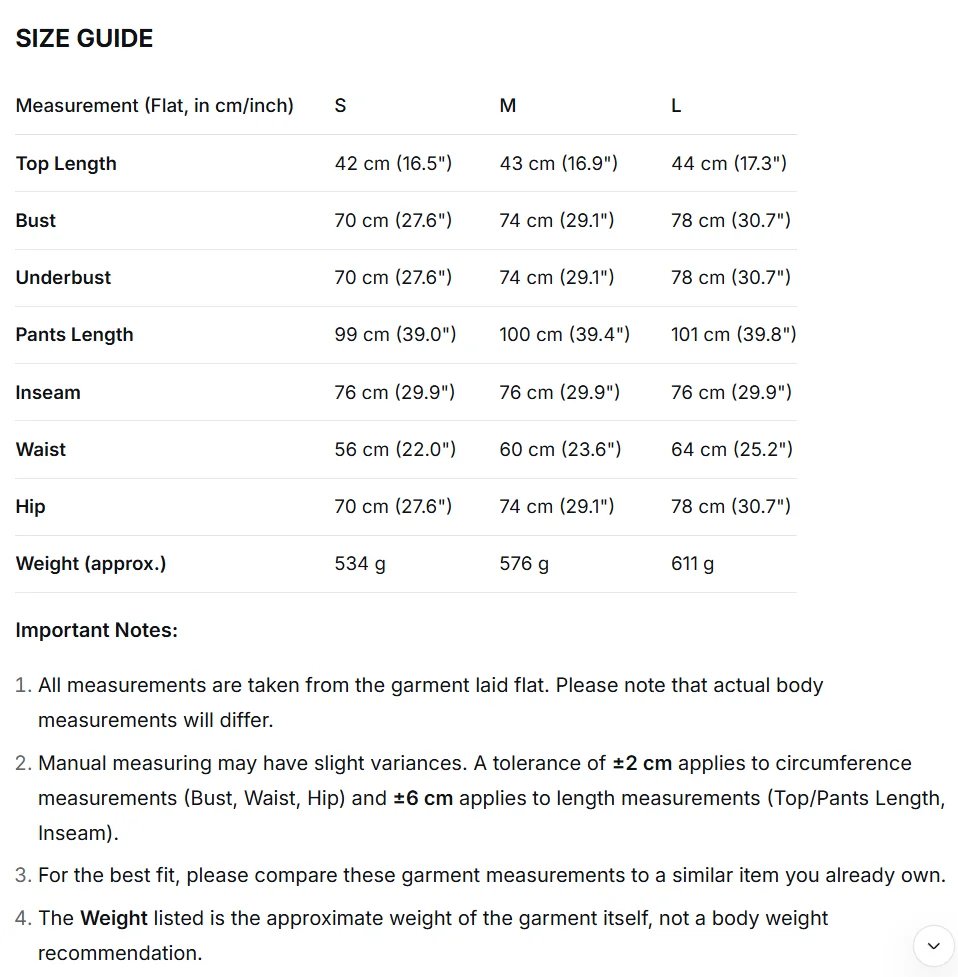Click the Top Length row label
Viewport: 958px width, 977px height.
click(66, 163)
